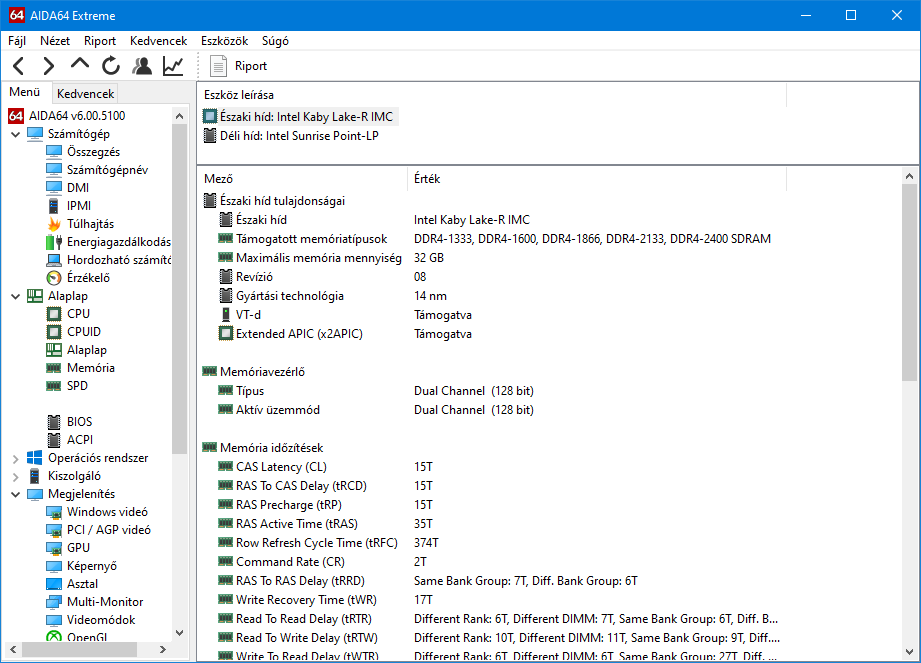921x663 pixels.
Task: Open the Fájl menu
Action: pos(17,41)
